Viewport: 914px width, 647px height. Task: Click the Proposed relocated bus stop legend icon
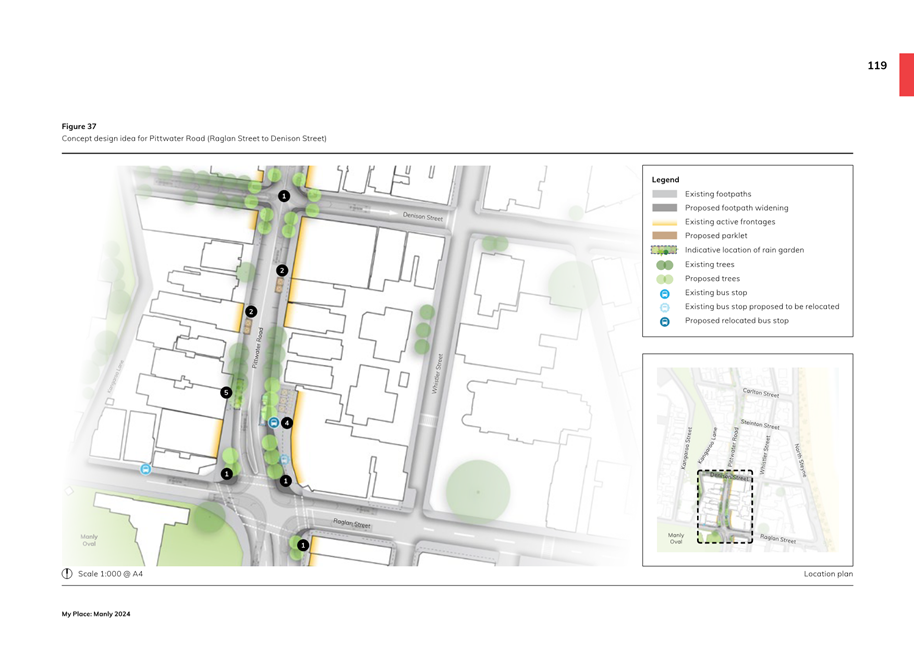(x=664, y=321)
